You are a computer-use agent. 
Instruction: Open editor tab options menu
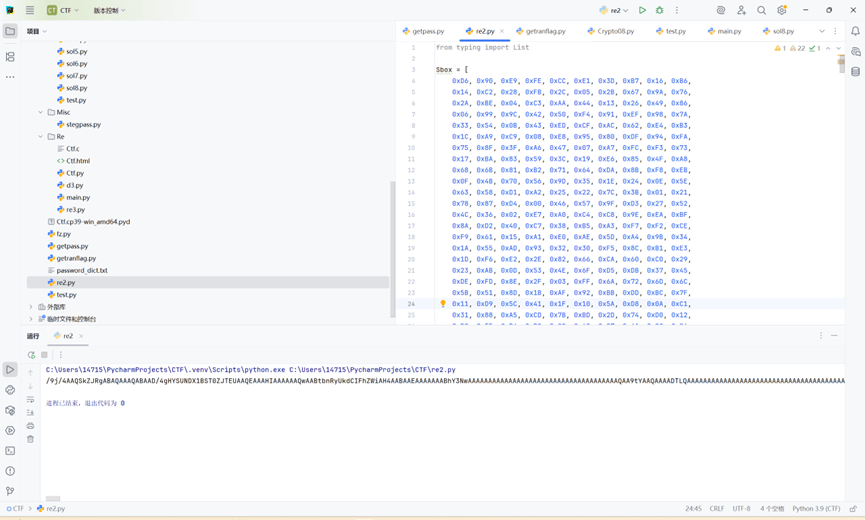[835, 31]
